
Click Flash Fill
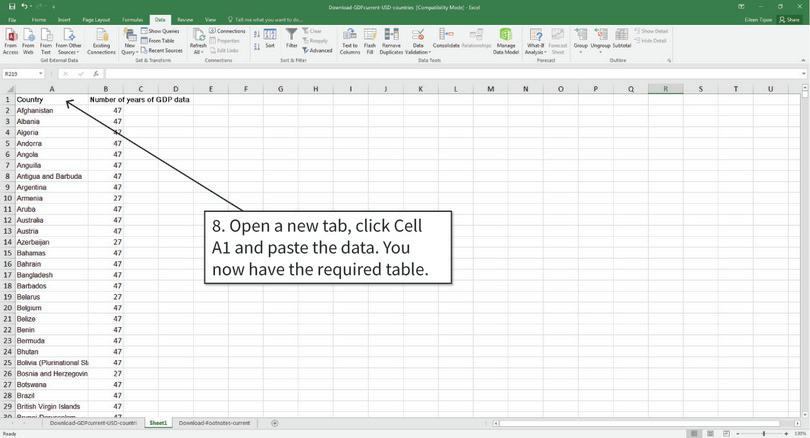click(x=370, y=41)
